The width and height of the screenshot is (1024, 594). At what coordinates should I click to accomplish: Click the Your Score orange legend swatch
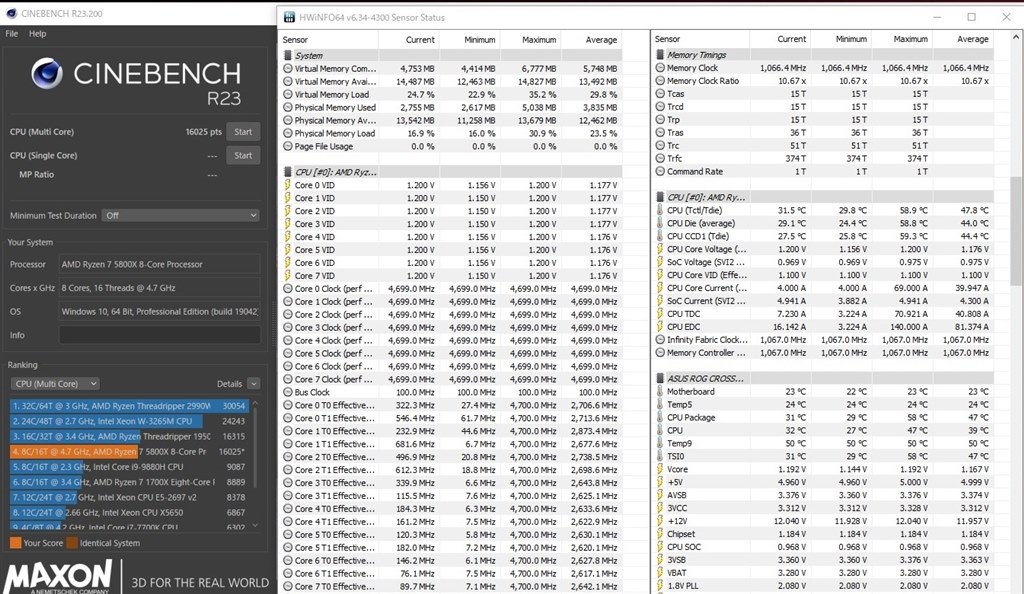tap(16, 543)
